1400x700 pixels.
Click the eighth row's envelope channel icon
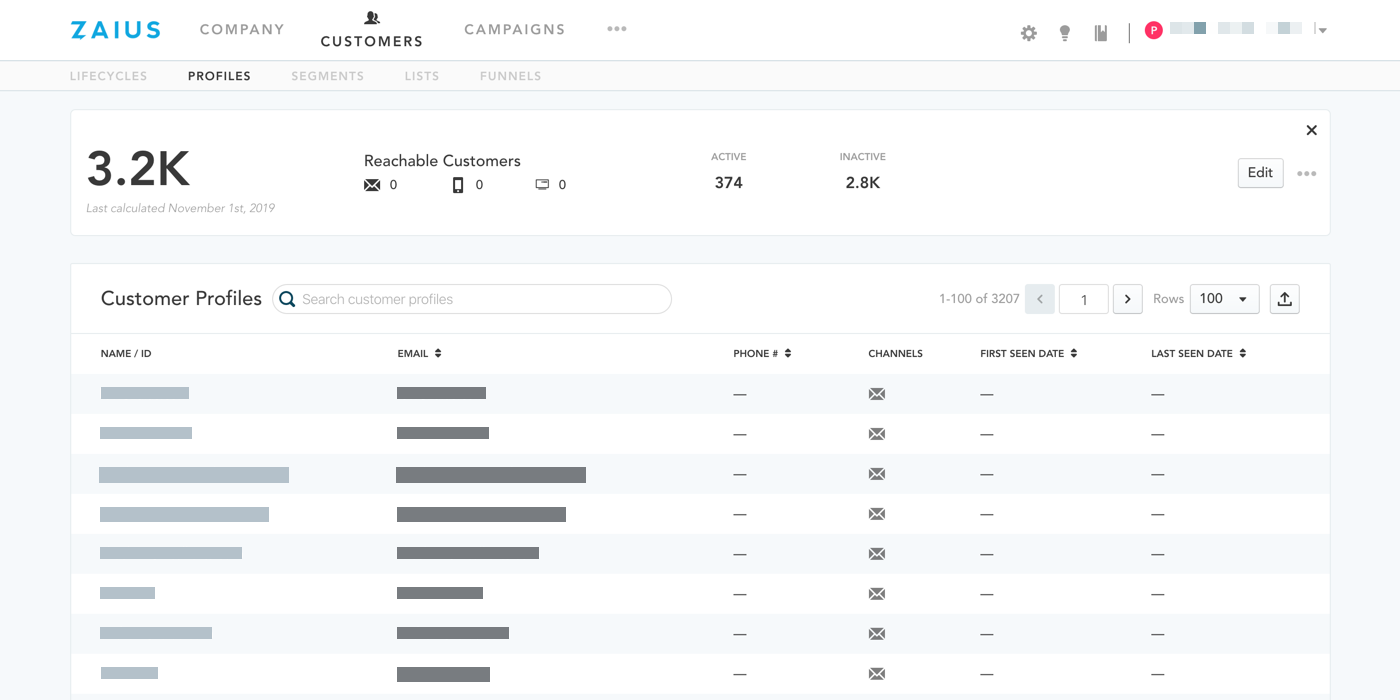click(877, 674)
